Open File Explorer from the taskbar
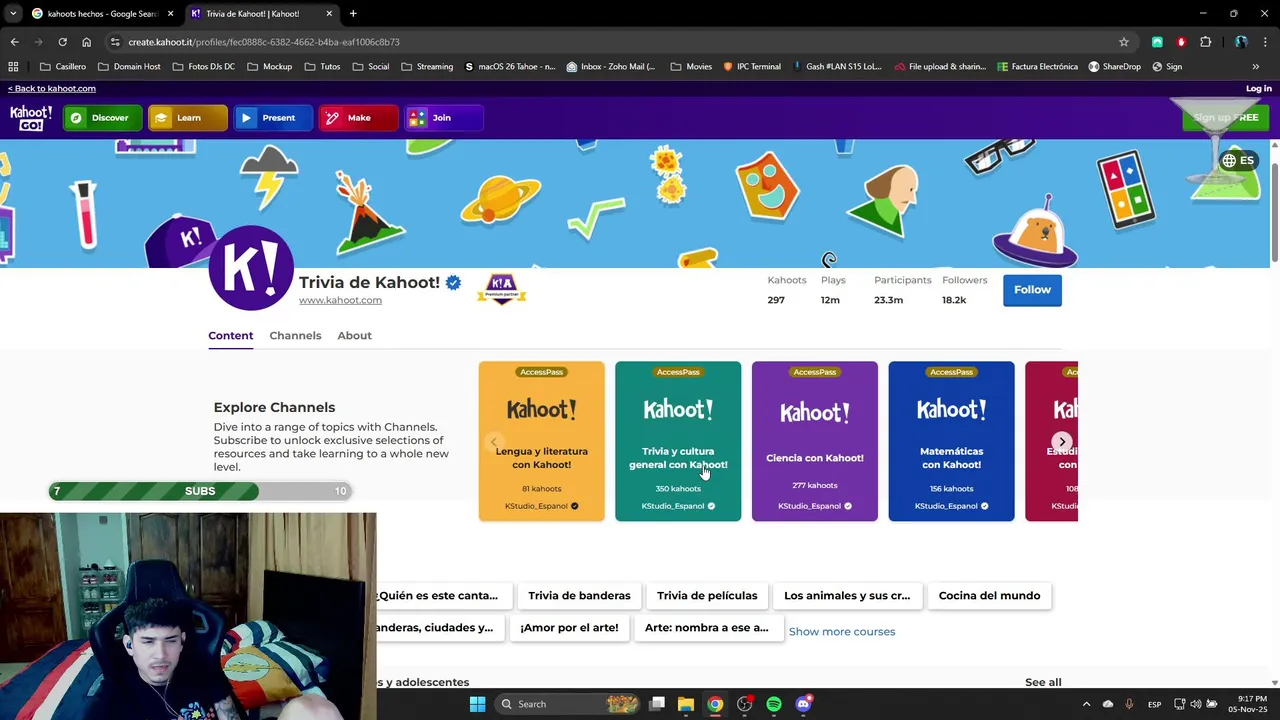Viewport: 1280px width, 720px height. pyautogui.click(x=685, y=704)
